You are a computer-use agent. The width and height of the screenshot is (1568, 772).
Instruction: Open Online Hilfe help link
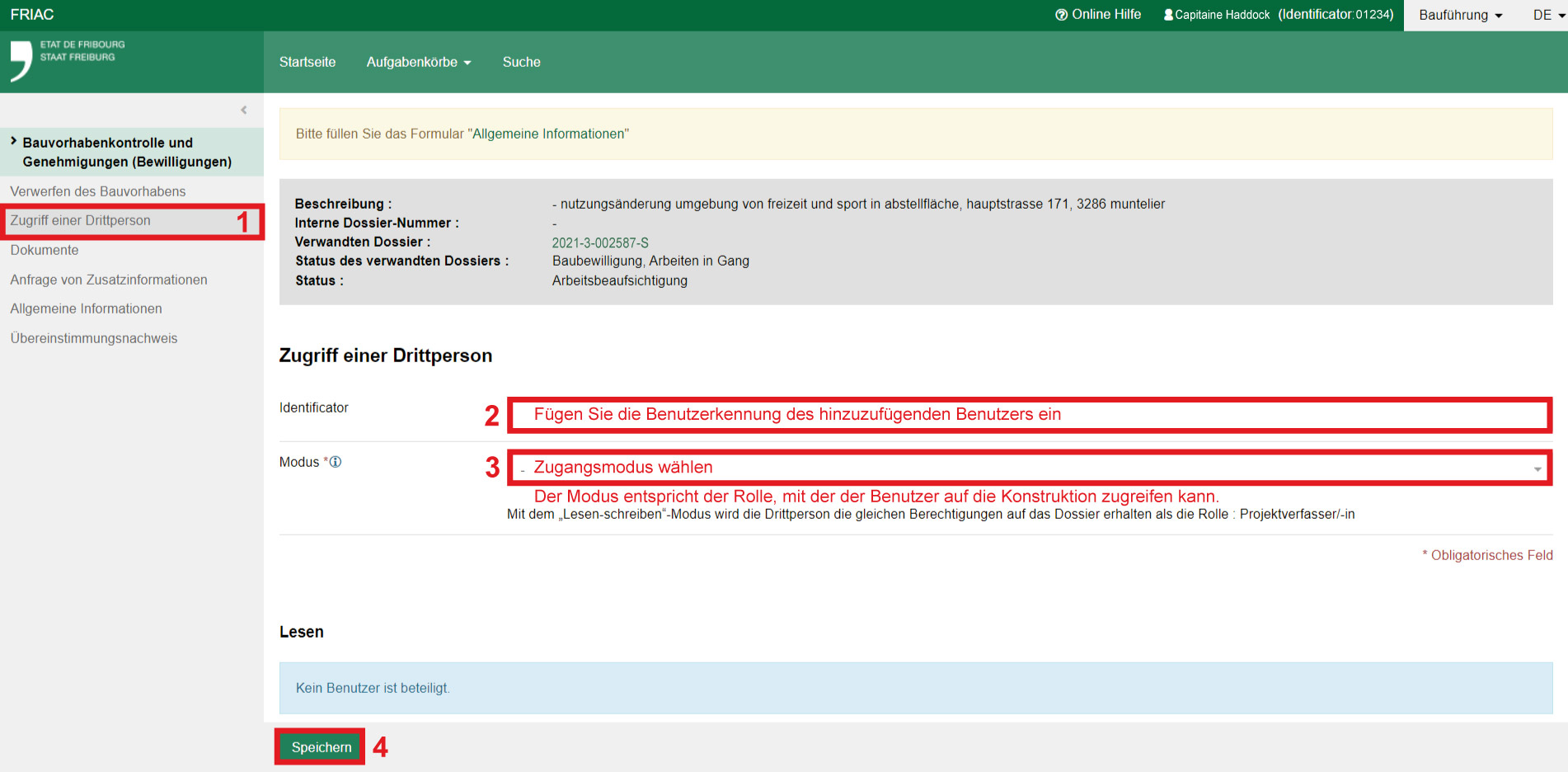click(1098, 15)
